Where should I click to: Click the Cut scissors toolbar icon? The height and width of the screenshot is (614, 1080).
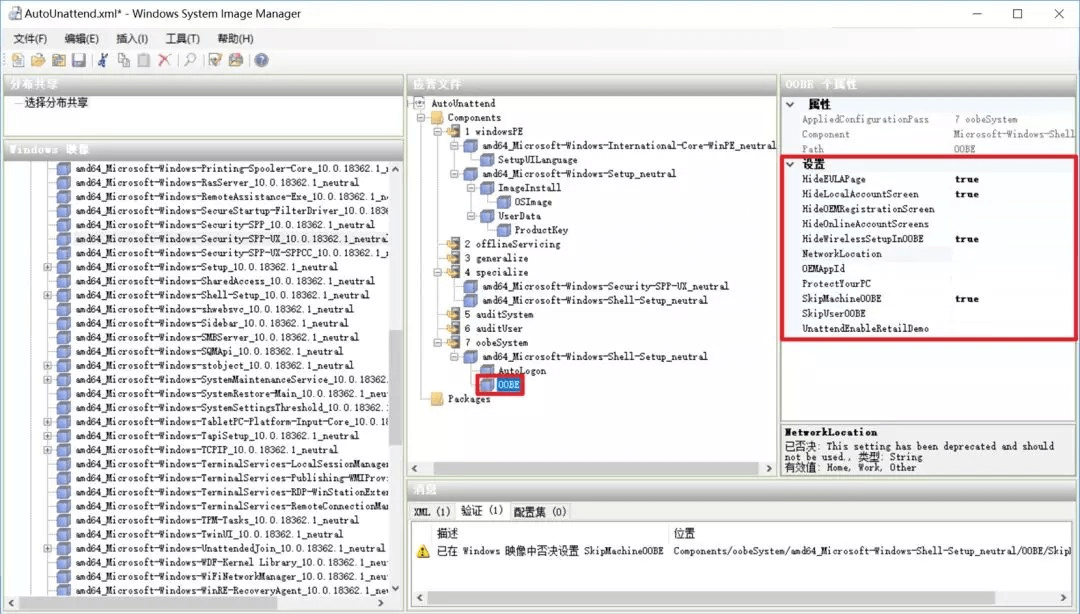[x=102, y=61]
